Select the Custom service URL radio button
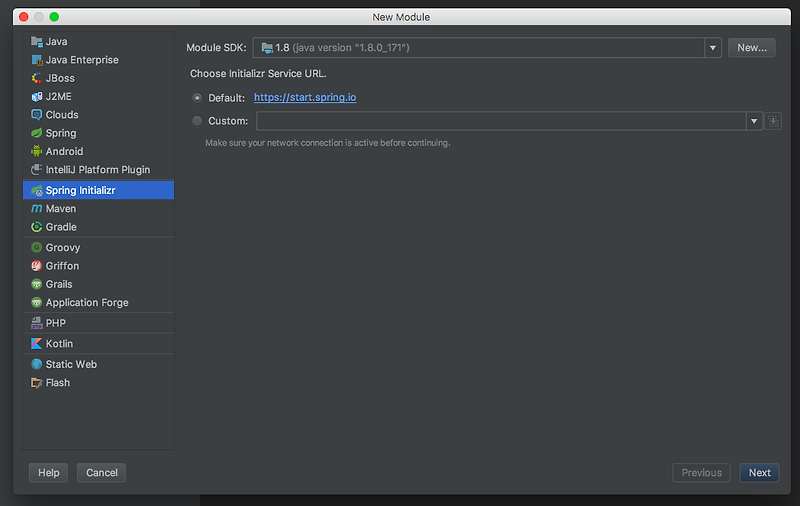This screenshot has height=506, width=800. click(x=197, y=121)
